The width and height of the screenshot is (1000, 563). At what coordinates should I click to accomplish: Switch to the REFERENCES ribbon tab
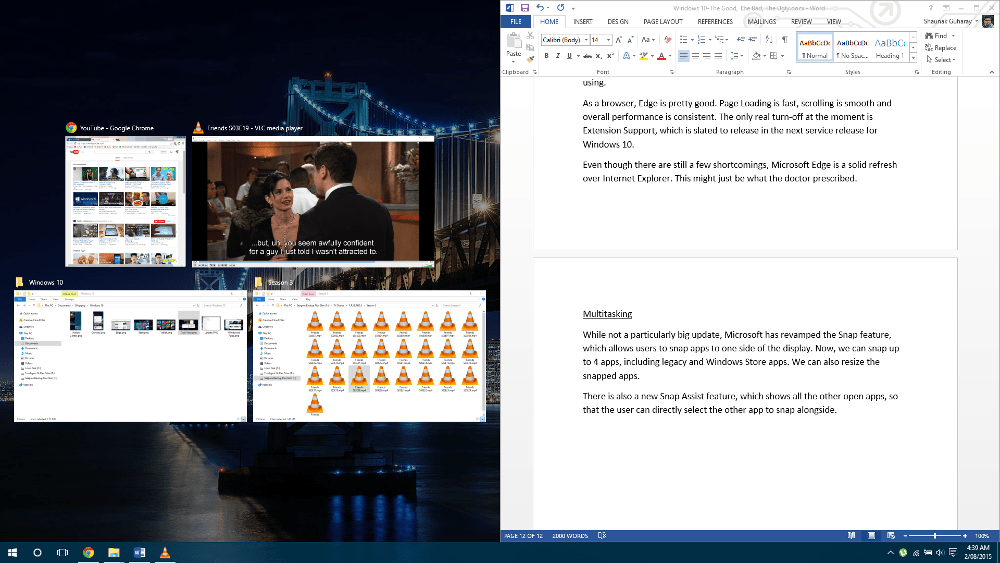715,22
